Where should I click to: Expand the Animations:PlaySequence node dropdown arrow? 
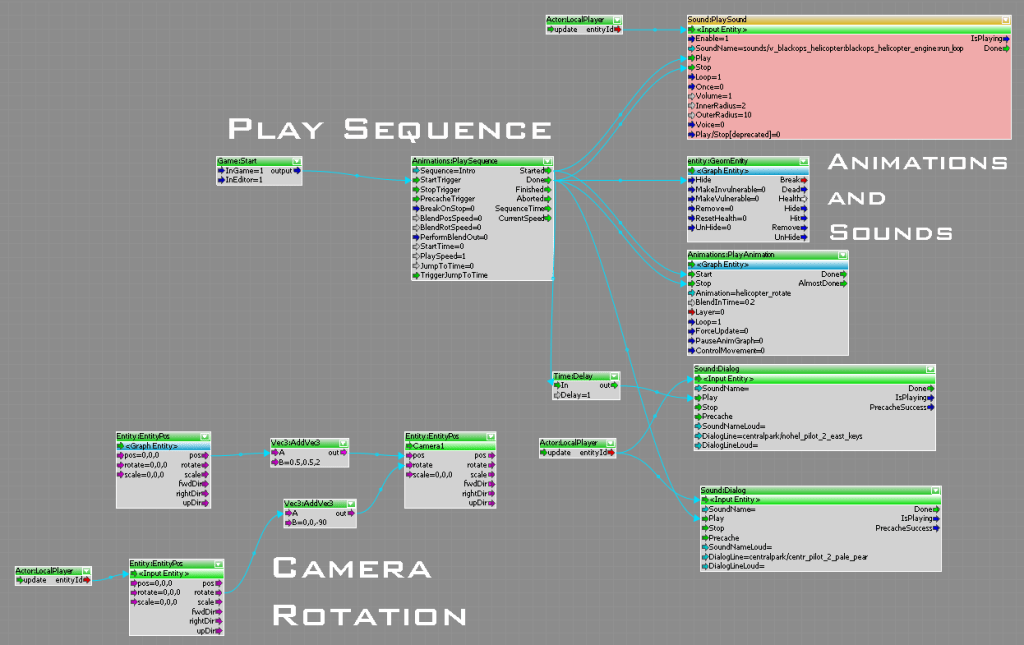pyautogui.click(x=547, y=161)
